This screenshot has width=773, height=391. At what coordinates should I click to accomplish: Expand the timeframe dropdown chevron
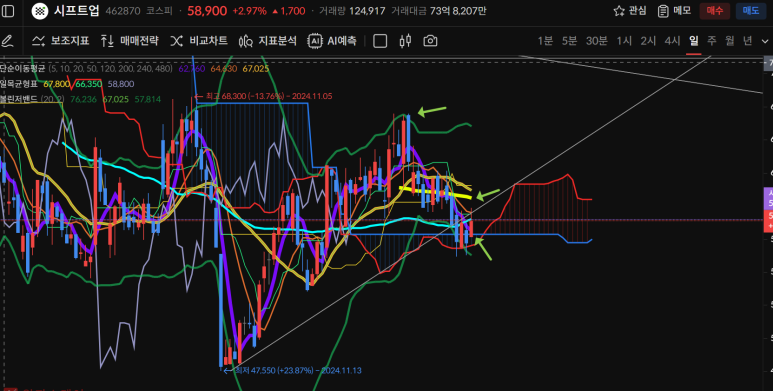tap(766, 41)
